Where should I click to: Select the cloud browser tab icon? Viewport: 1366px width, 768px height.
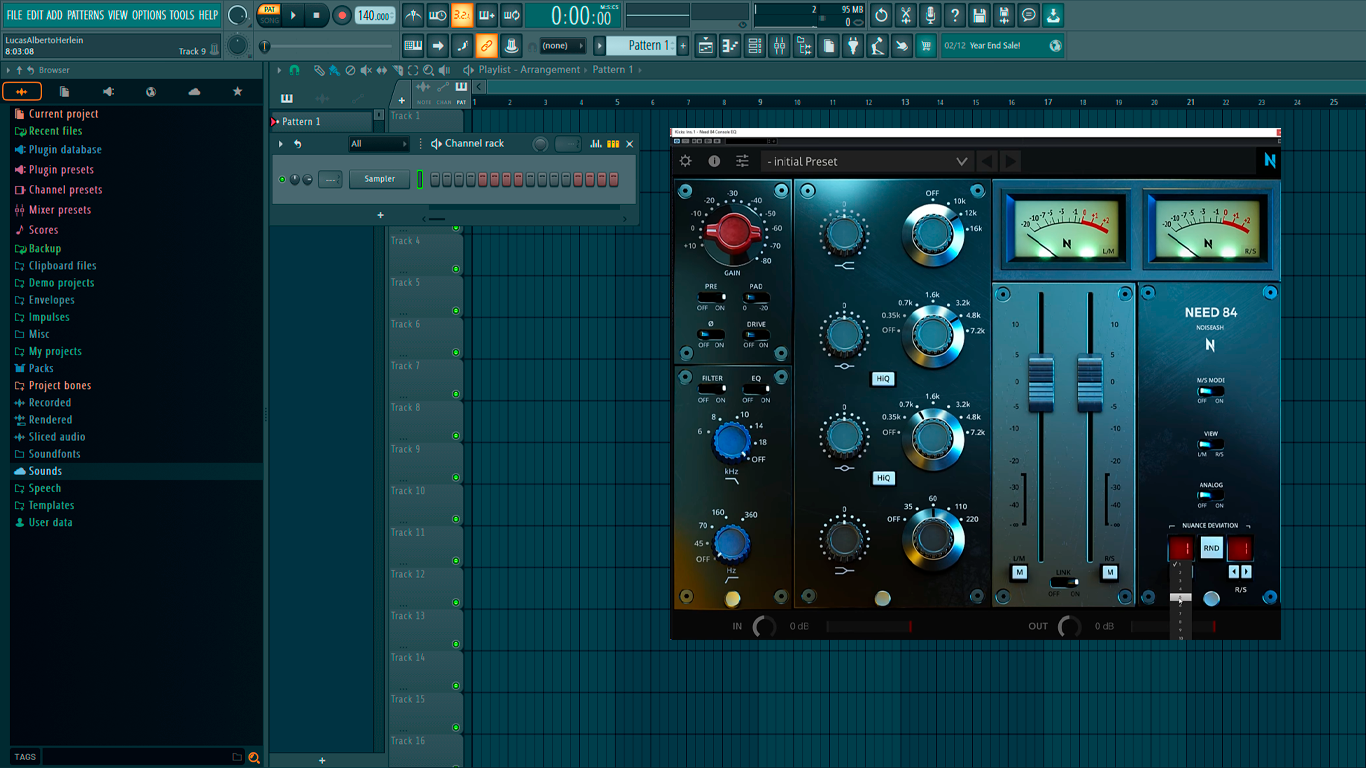(194, 91)
